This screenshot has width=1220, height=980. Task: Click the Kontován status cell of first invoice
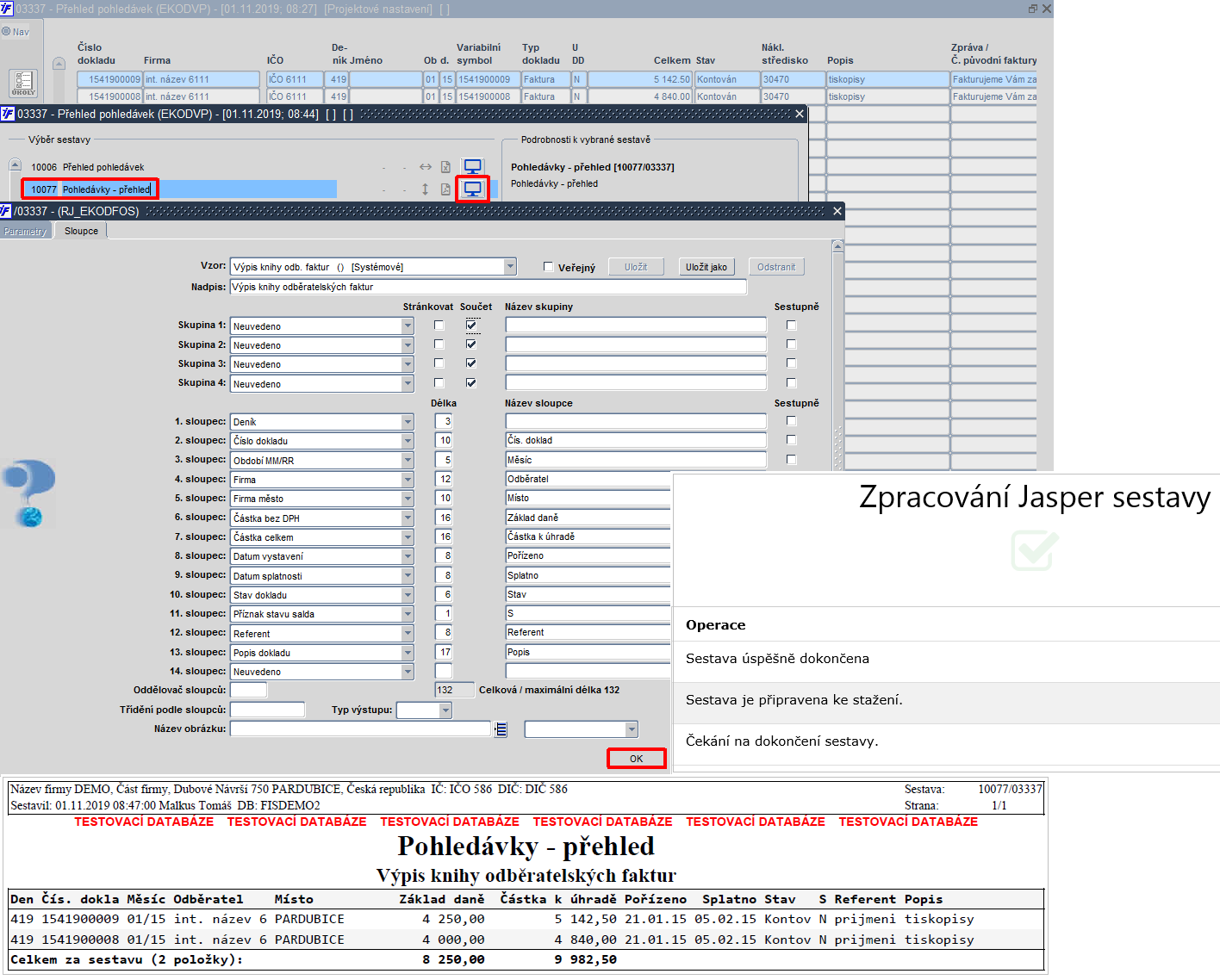point(726,79)
